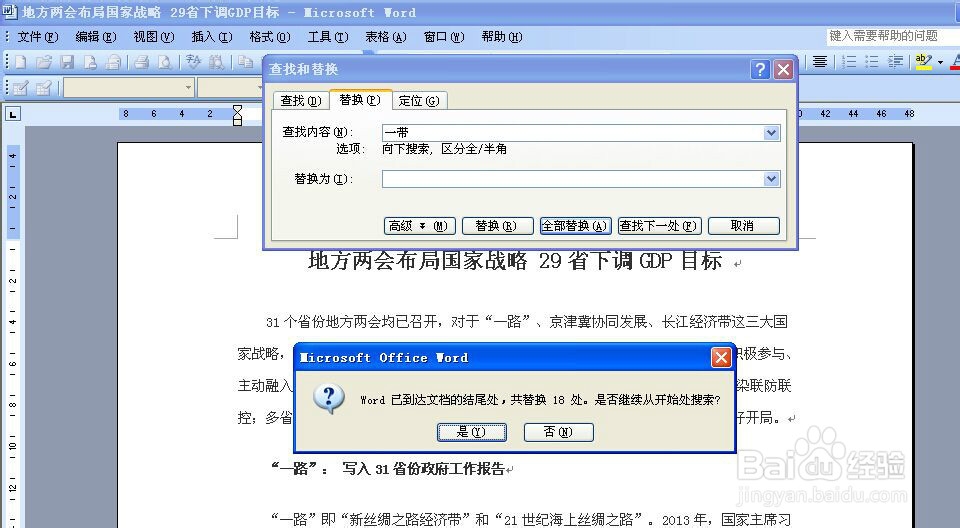Click the ruler tab-stop selector icon
This screenshot has height=528, width=960.
click(13, 113)
